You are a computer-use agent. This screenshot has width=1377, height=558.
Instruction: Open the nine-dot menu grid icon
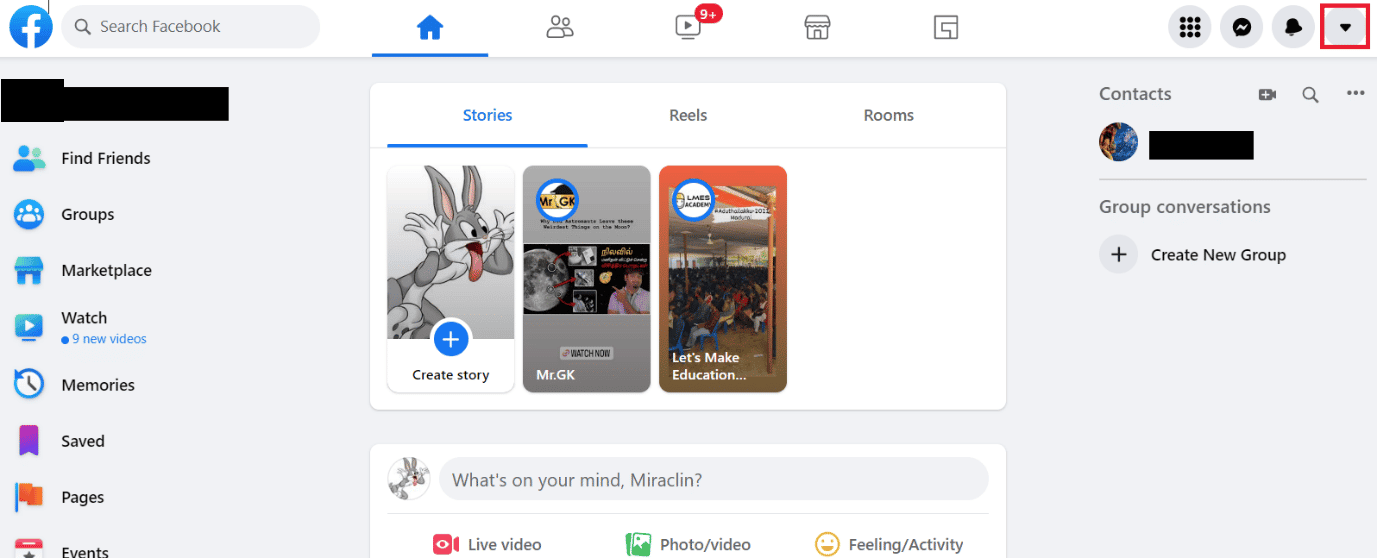1189,27
